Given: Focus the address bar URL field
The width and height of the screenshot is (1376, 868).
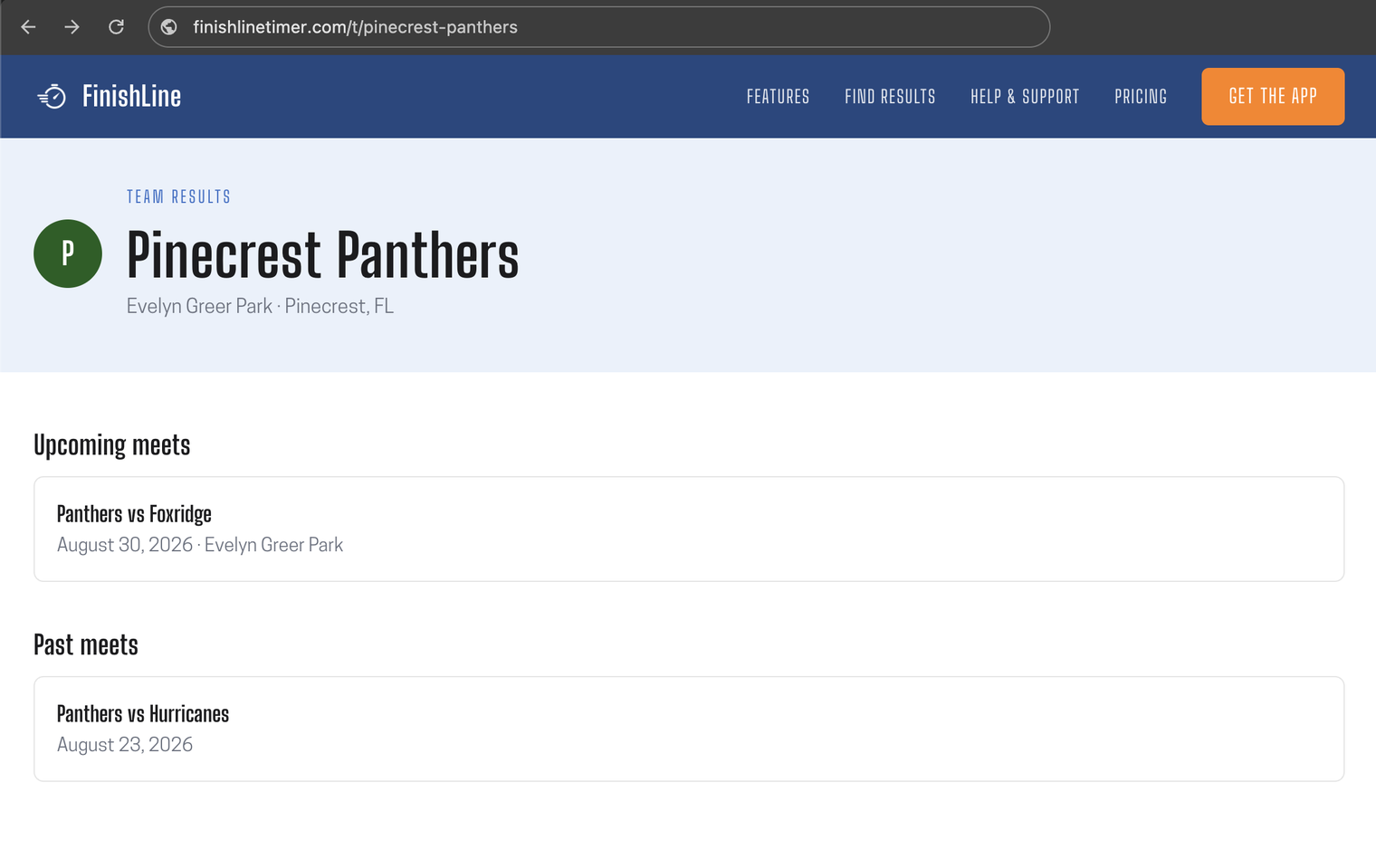Looking at the screenshot, I should (598, 27).
